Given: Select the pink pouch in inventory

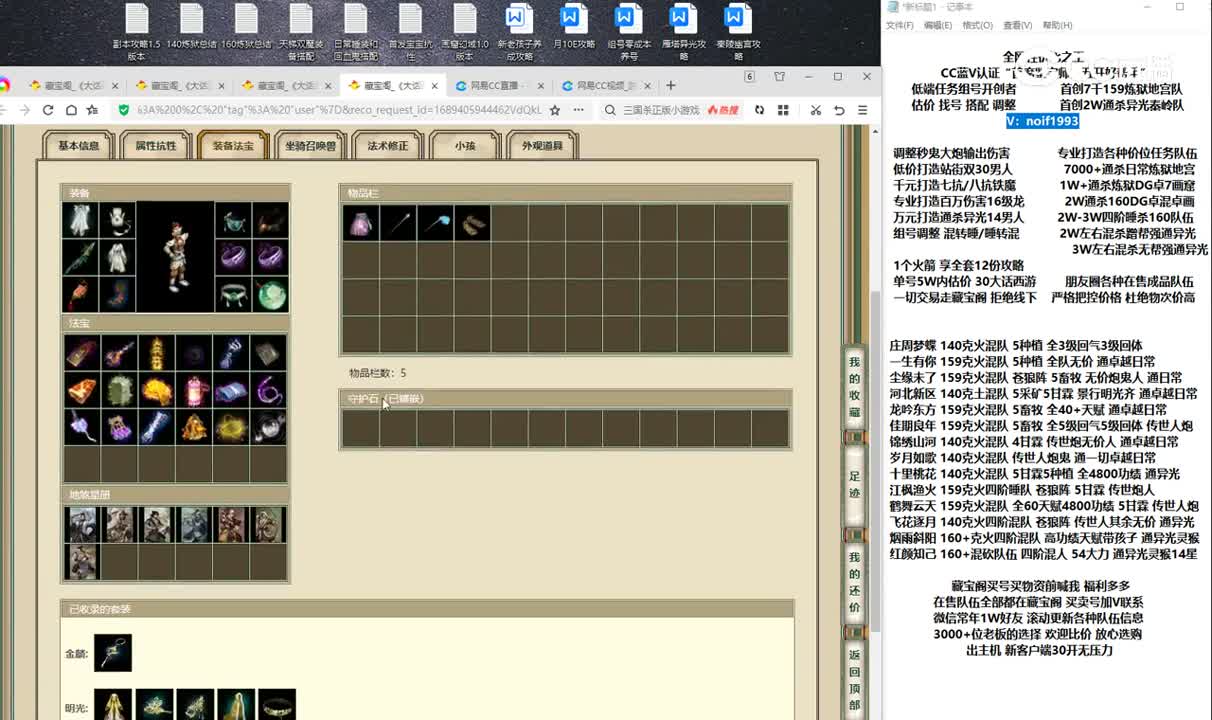Looking at the screenshot, I should tap(360, 223).
